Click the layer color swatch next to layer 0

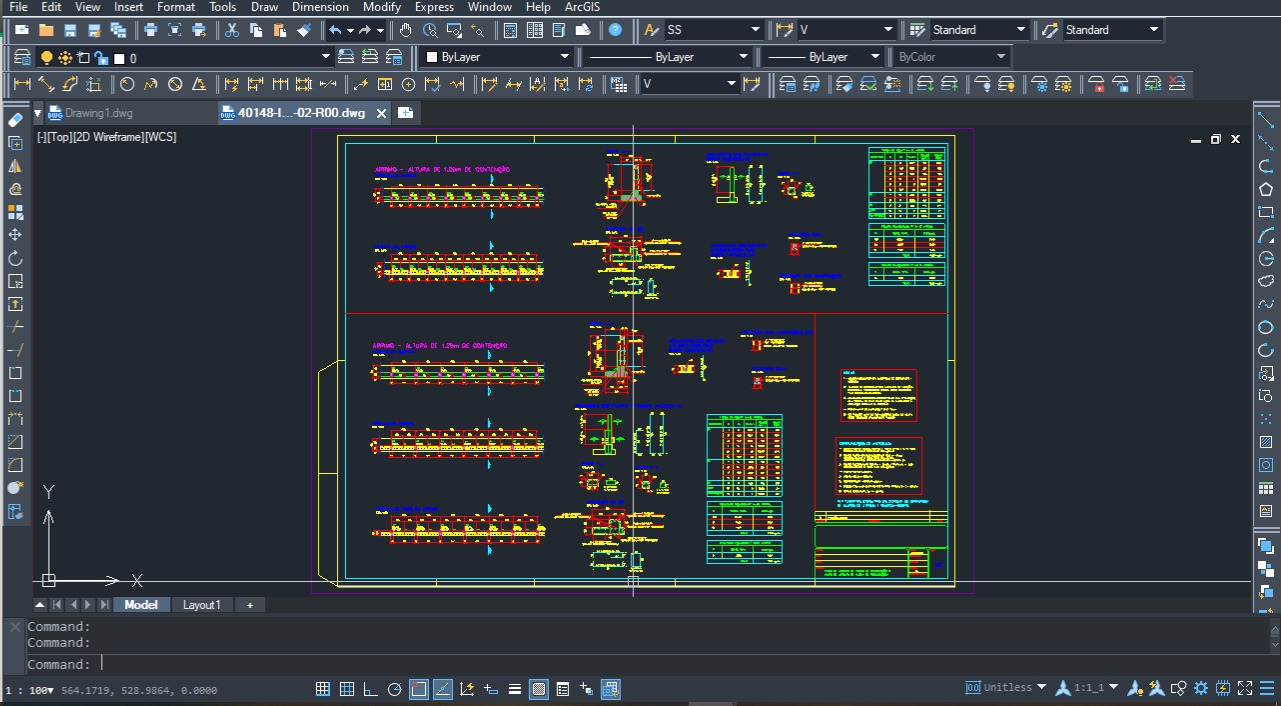[120, 57]
